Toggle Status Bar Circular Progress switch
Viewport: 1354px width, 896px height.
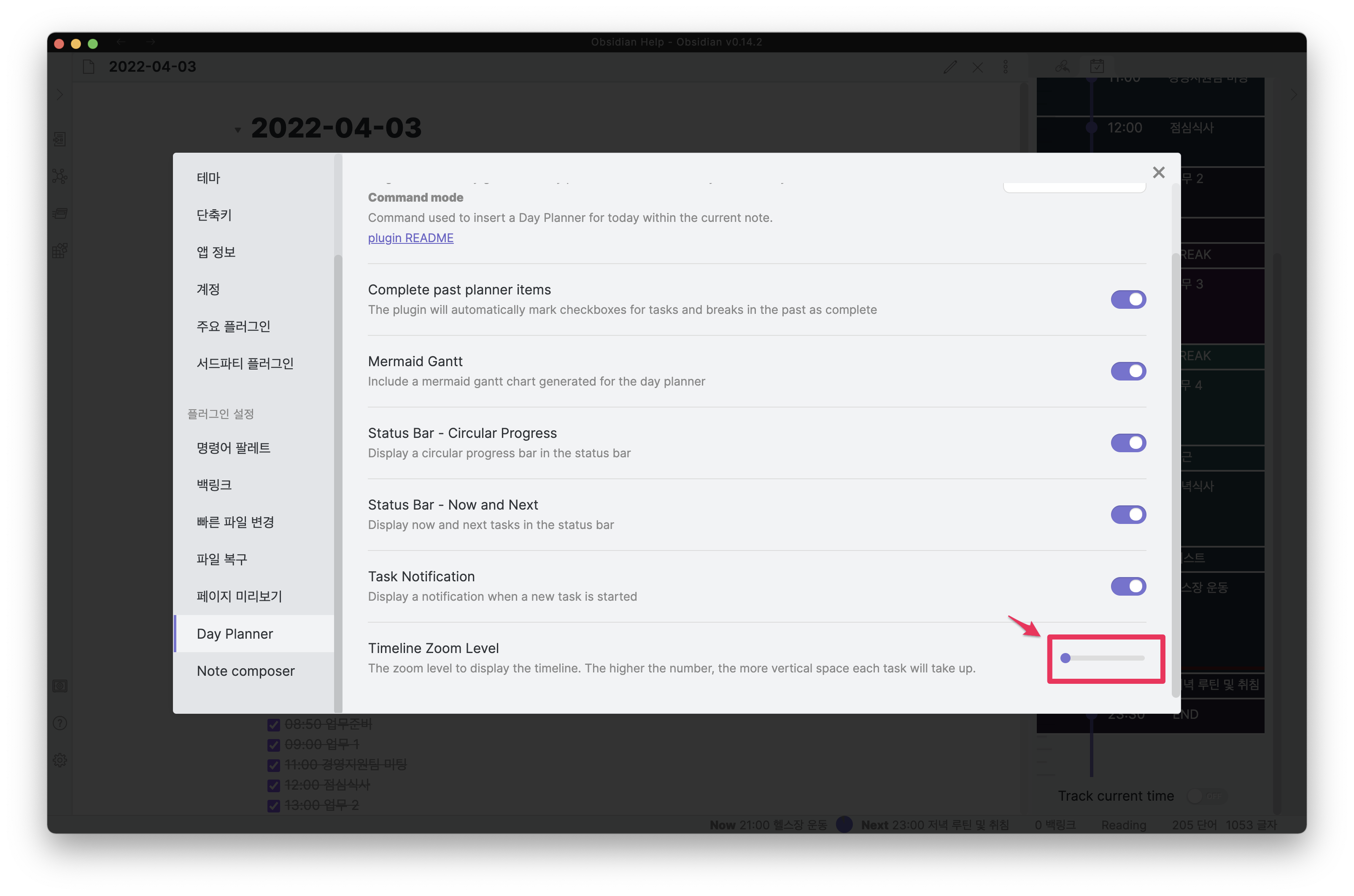[x=1128, y=443]
